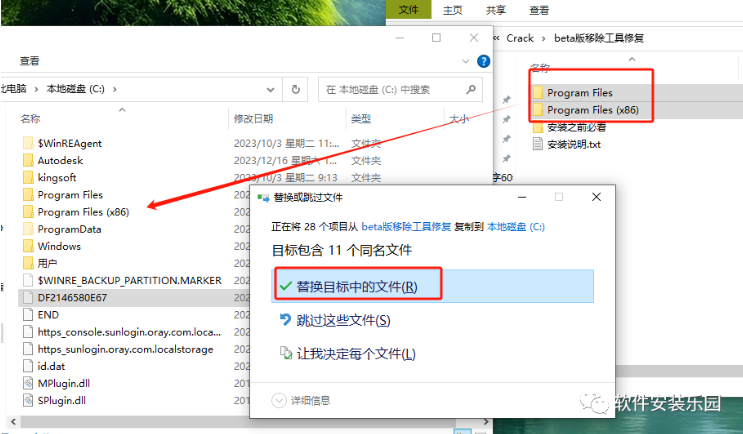Viewport: 743px width, 434px height.
Task: Select the kingsoft folder icon
Action: pos(27,177)
